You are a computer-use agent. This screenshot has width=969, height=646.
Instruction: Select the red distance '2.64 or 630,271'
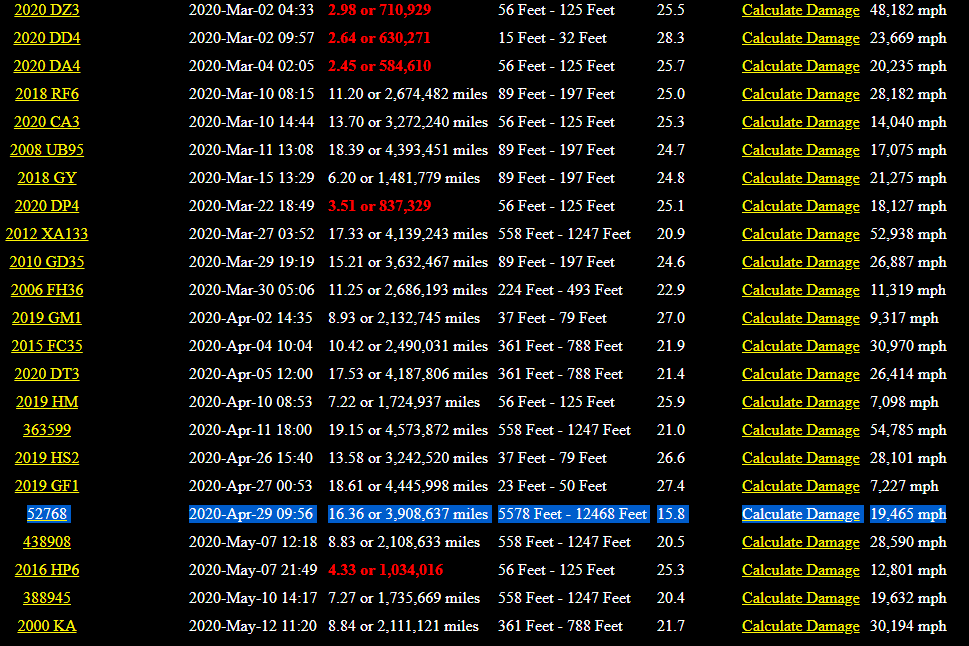379,38
